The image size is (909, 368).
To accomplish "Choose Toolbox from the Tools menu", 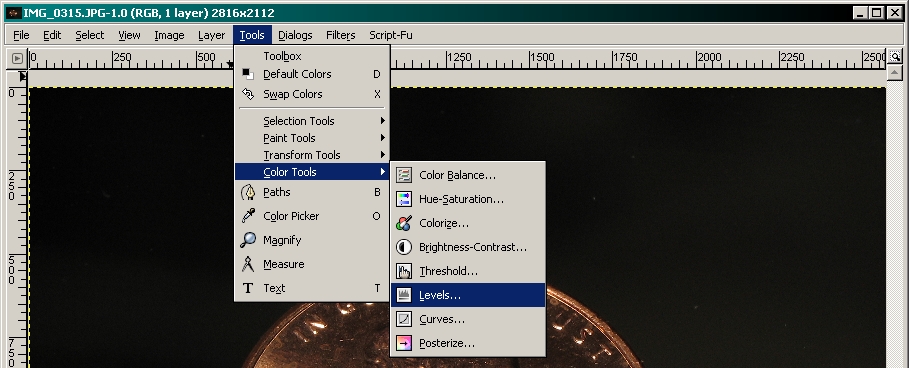I will tap(312, 56).
